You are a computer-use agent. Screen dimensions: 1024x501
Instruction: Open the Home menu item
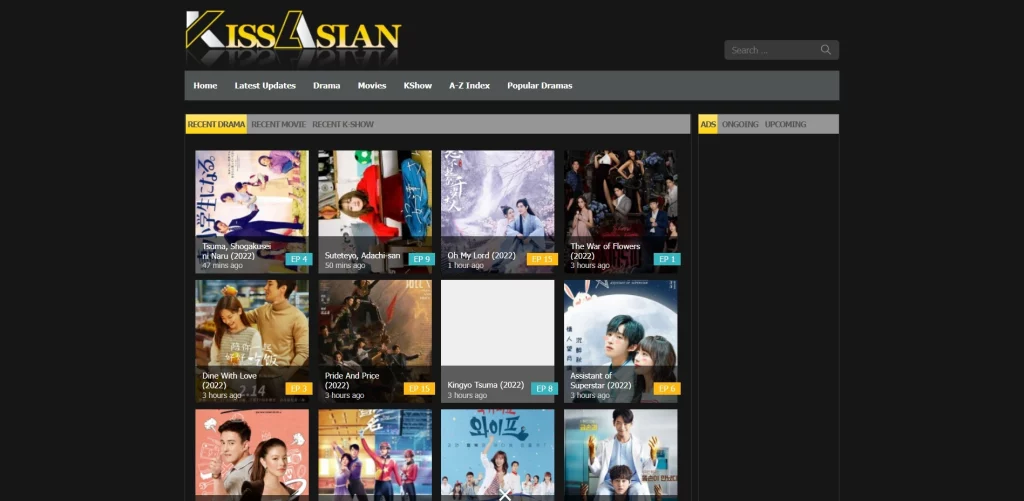coord(205,86)
